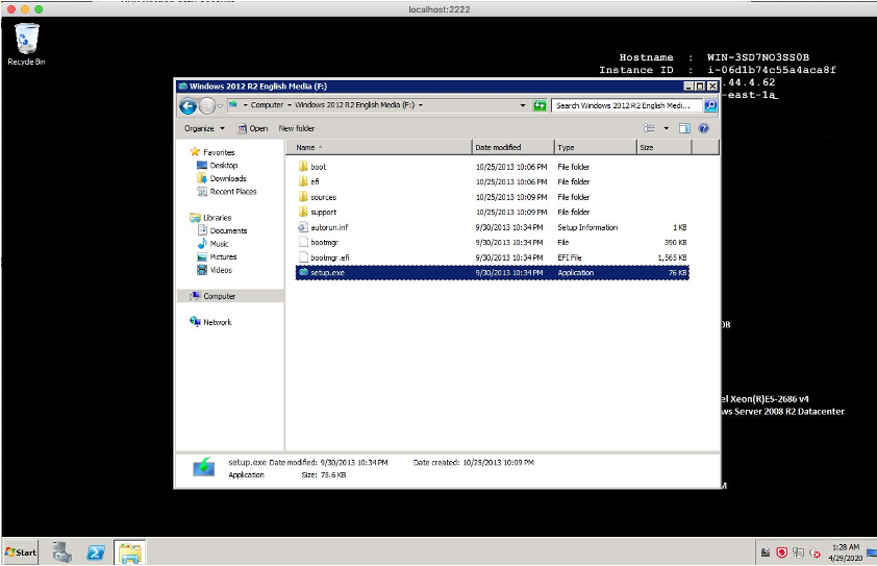Click the Start button

point(20,553)
